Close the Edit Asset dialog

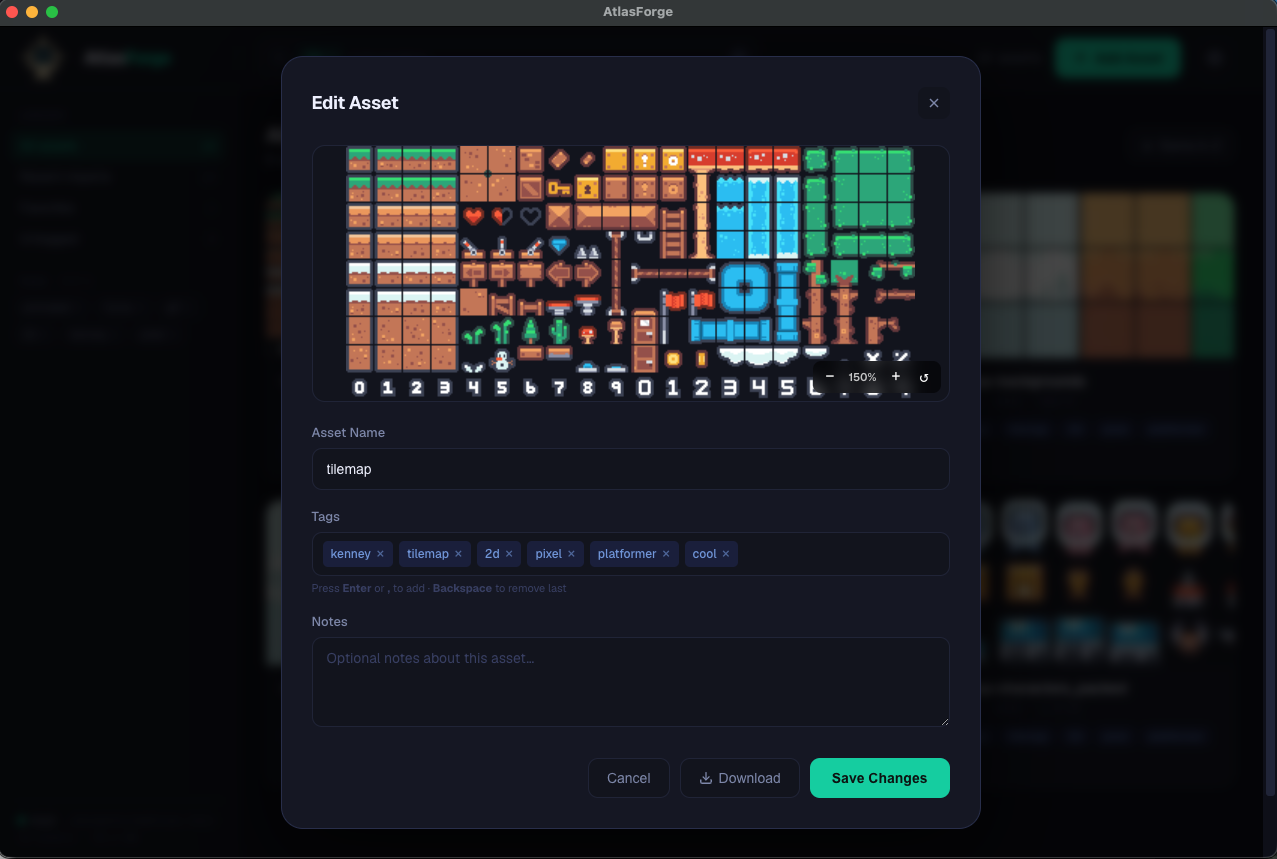933,103
